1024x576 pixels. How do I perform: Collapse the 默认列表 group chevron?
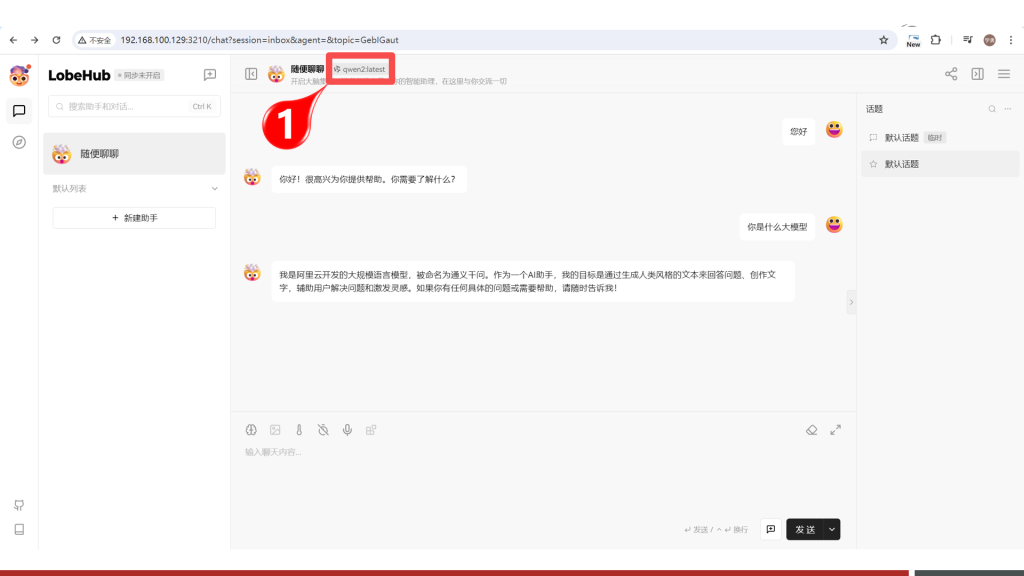click(214, 188)
